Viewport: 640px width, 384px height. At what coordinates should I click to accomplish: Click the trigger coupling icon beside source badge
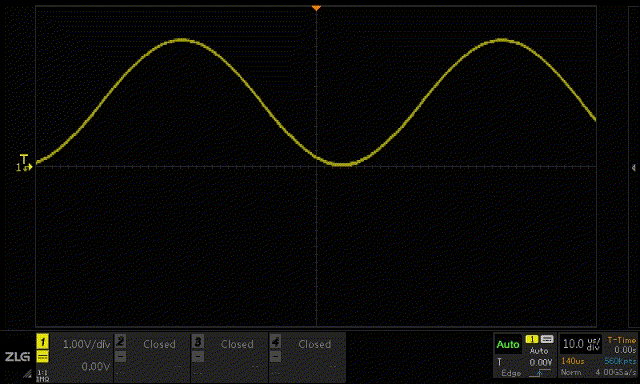click(547, 340)
